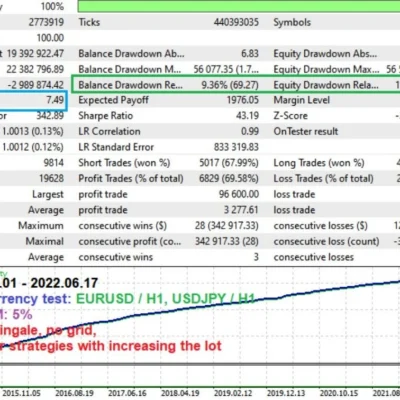Select largest profit trade value 96 600.00

239,194
